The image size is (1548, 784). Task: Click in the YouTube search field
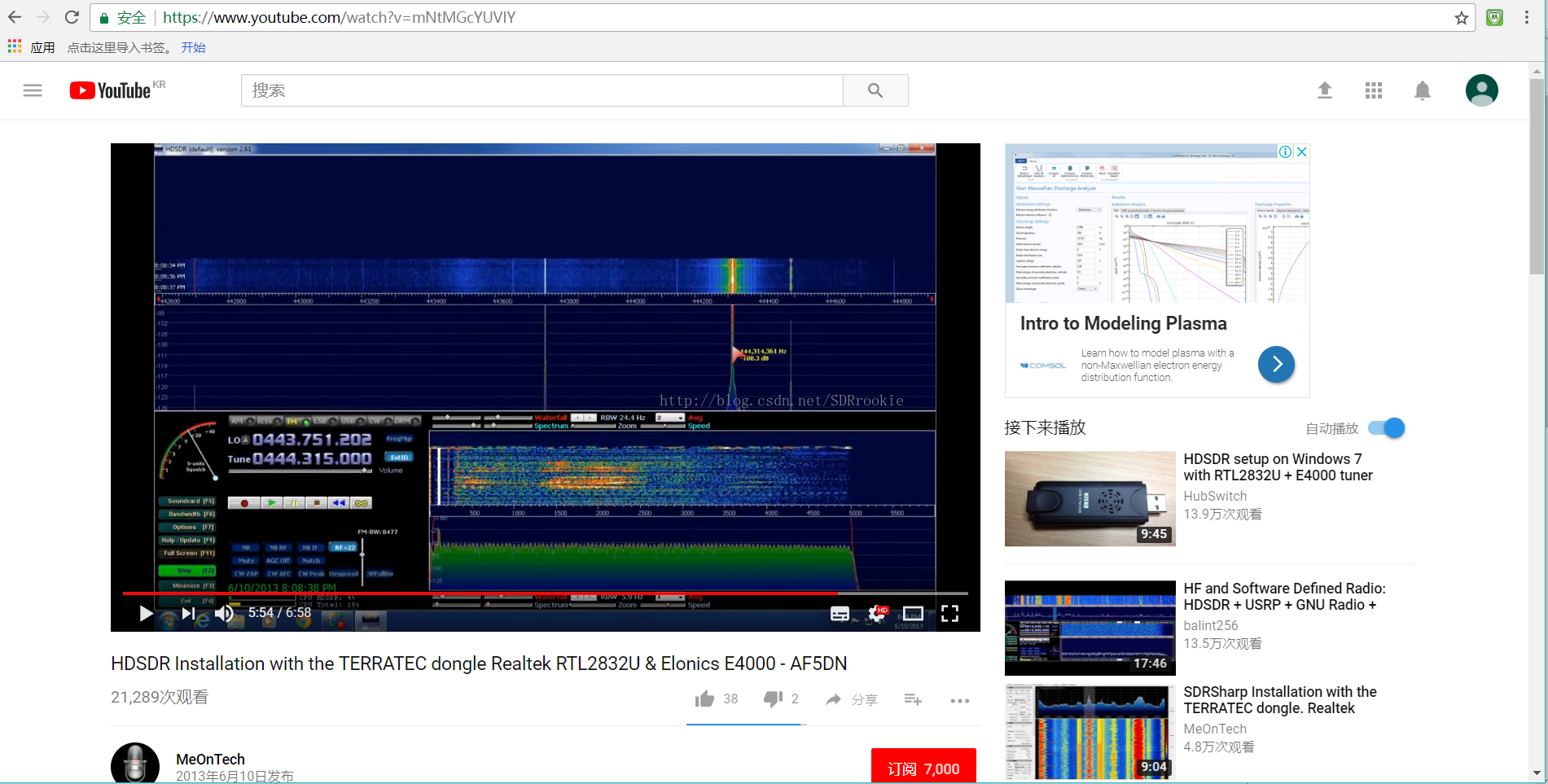(542, 90)
